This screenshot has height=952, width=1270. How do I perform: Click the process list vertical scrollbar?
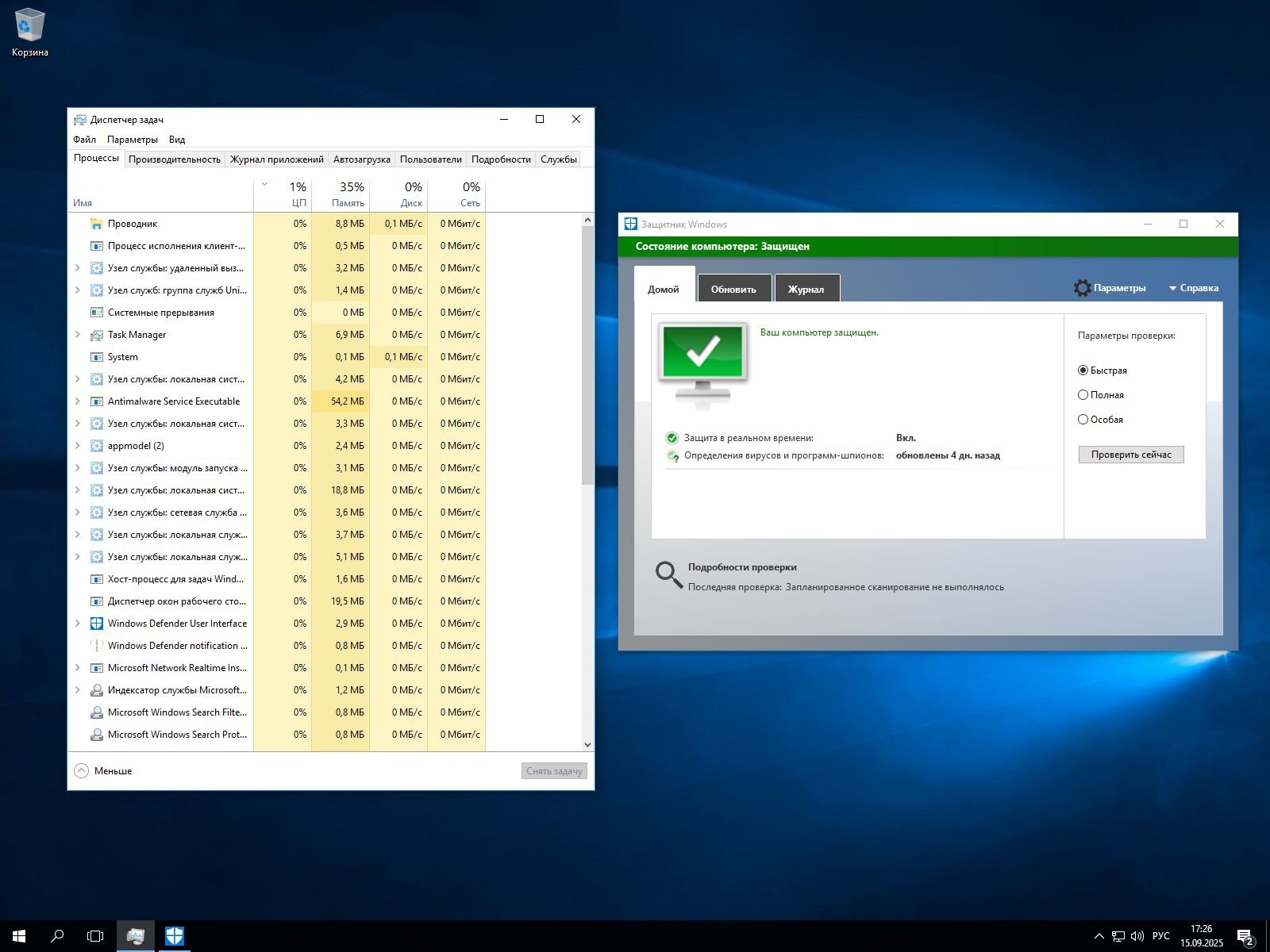(x=587, y=357)
